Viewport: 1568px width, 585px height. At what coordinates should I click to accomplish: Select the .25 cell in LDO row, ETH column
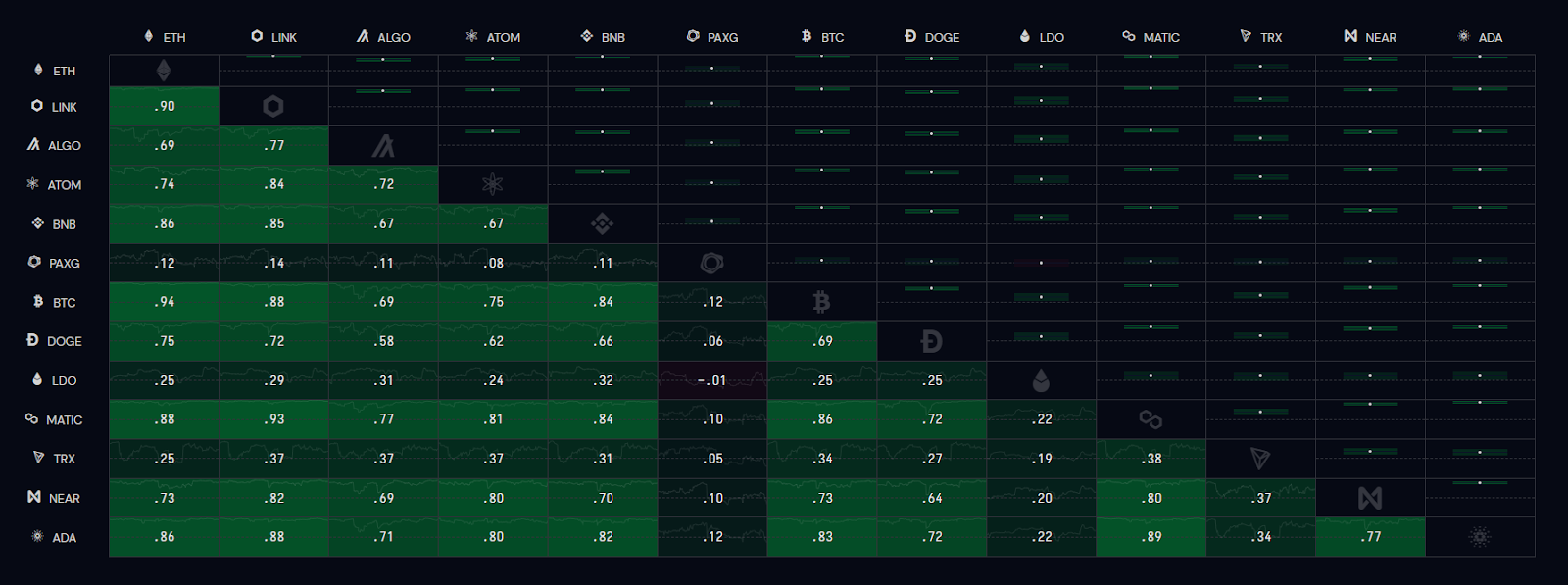click(x=164, y=380)
